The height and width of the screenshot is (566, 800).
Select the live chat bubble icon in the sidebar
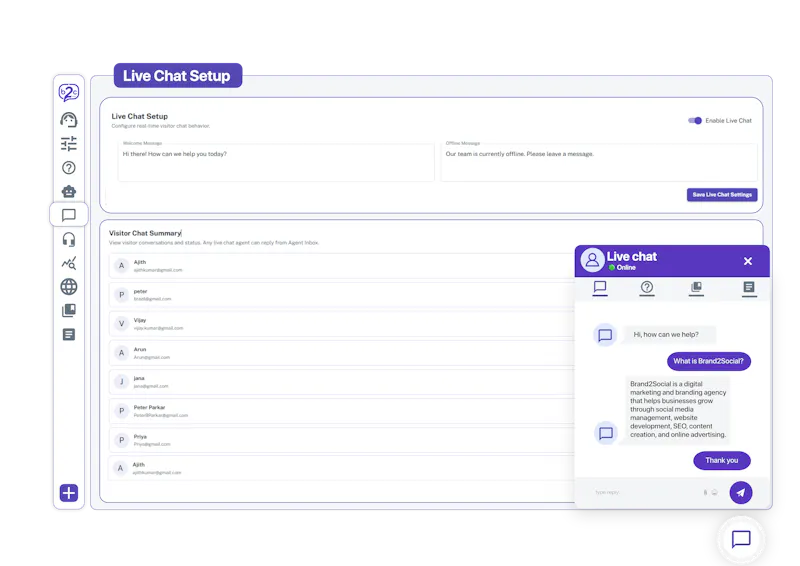tap(68, 215)
